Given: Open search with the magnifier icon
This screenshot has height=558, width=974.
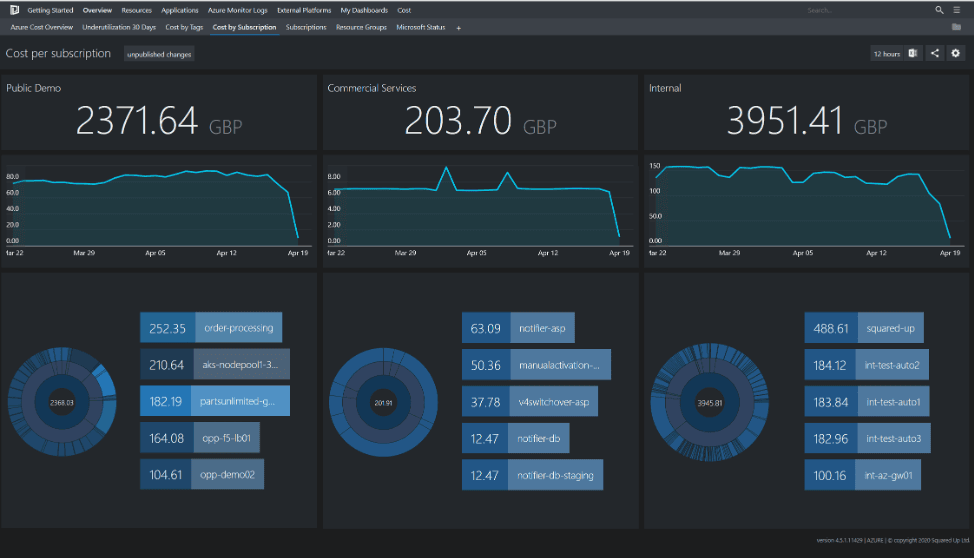Looking at the screenshot, I should click(939, 10).
